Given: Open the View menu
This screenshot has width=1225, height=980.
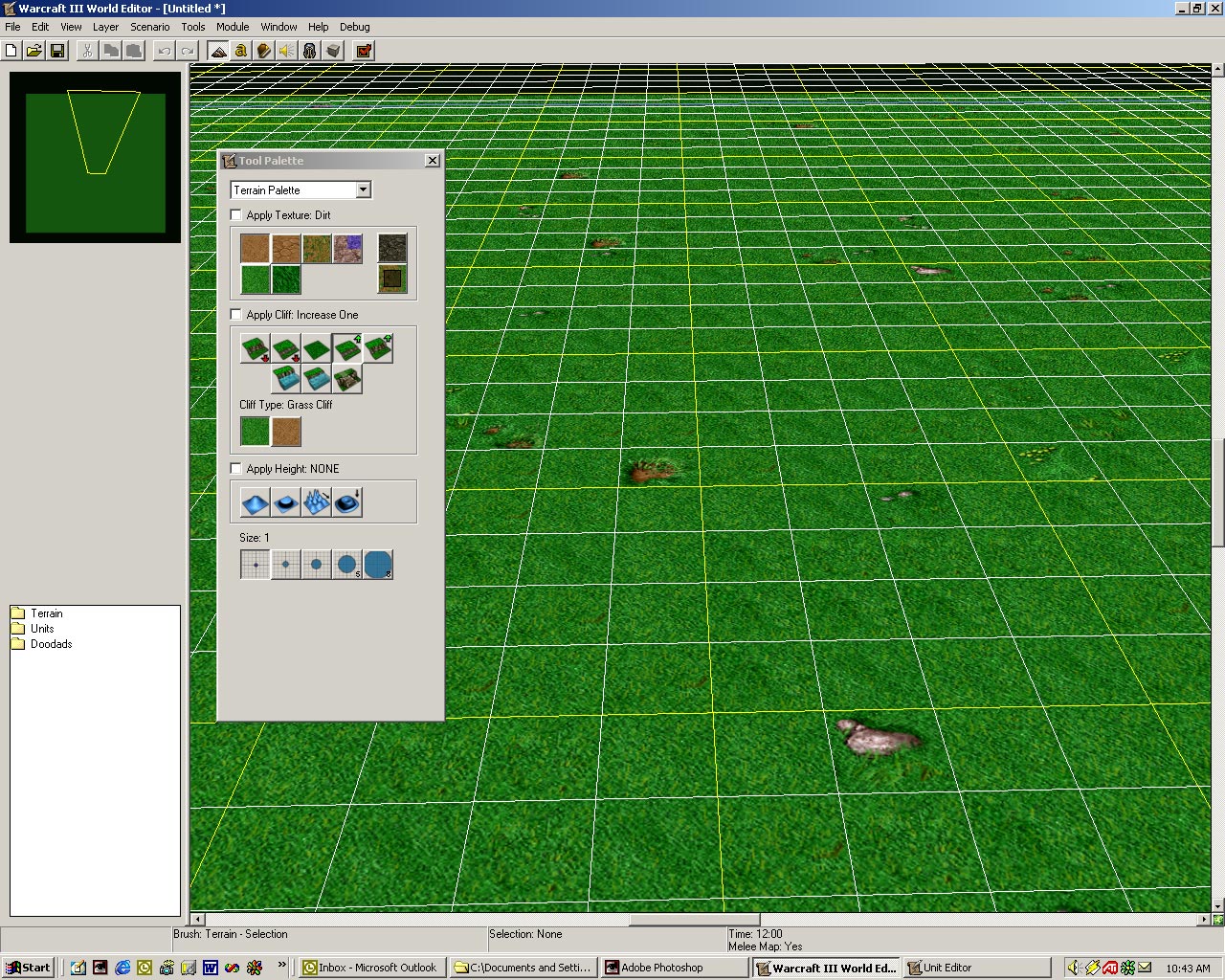Looking at the screenshot, I should pos(71,27).
